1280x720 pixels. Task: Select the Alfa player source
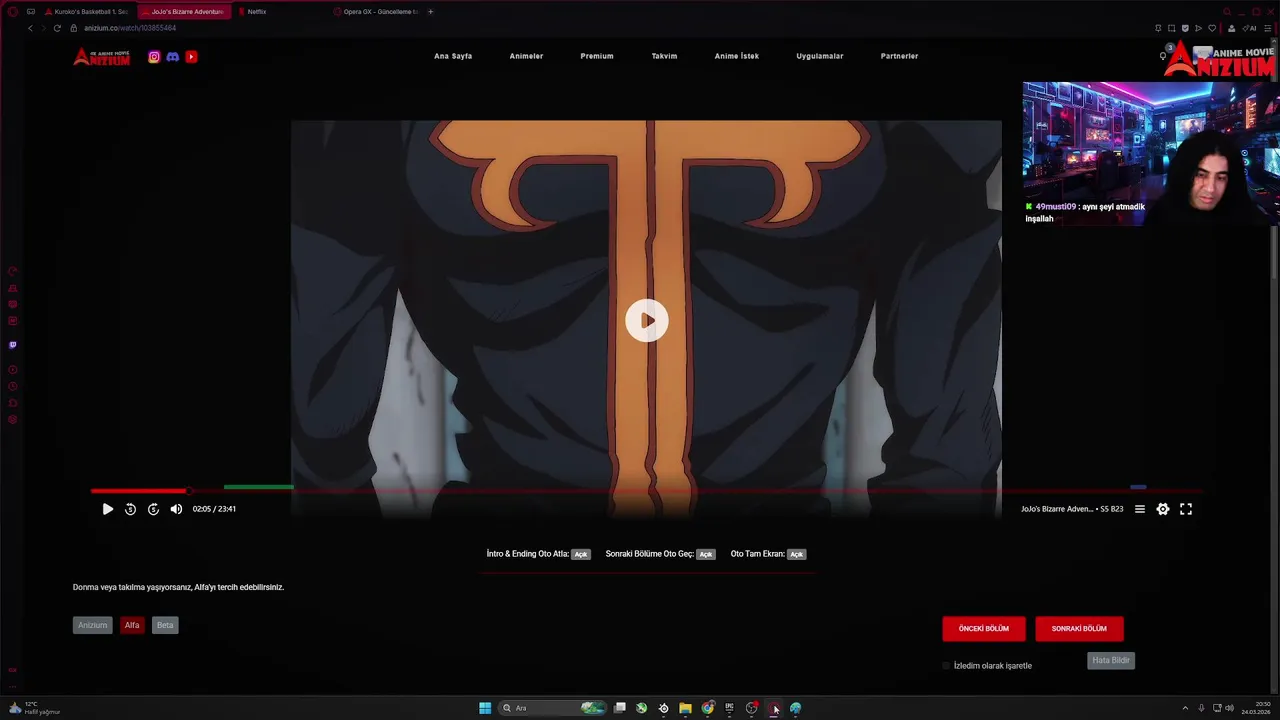[x=132, y=625]
